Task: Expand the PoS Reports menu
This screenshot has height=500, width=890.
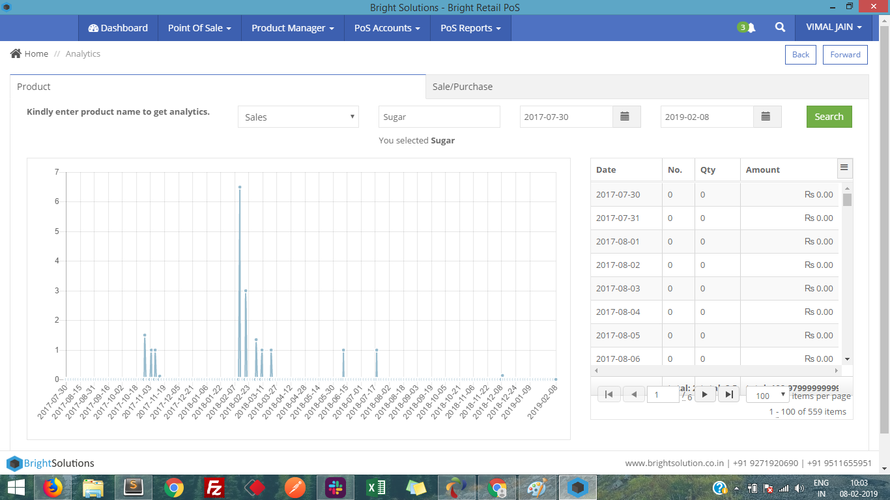Action: [x=471, y=28]
